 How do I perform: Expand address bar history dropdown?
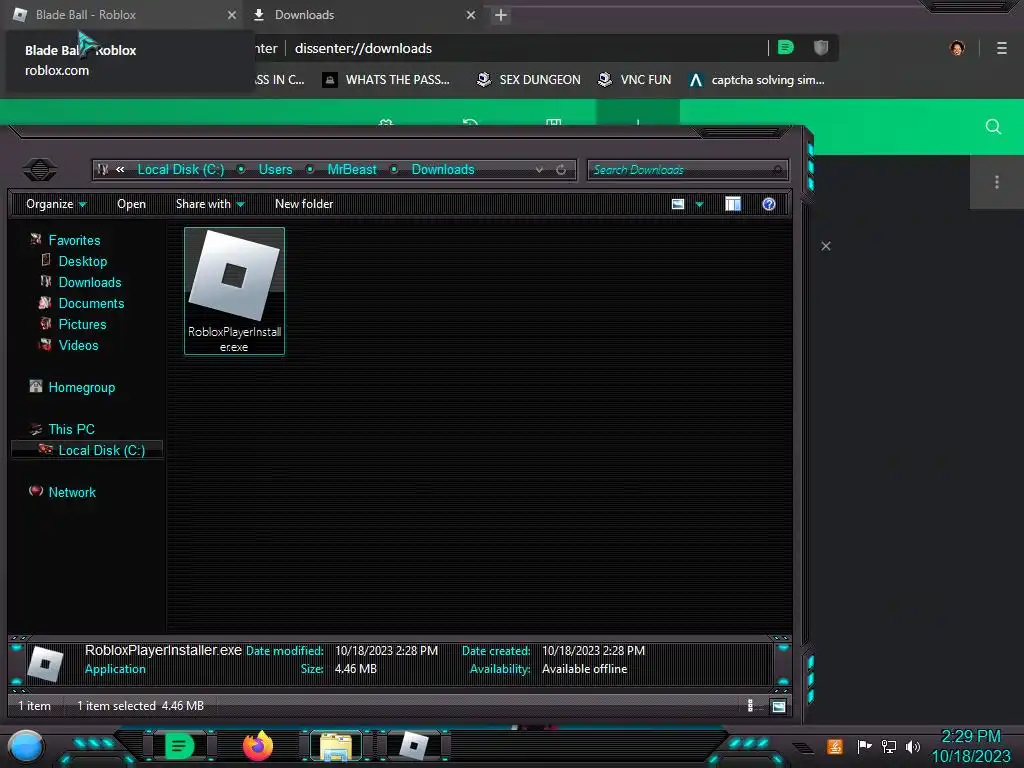point(539,170)
